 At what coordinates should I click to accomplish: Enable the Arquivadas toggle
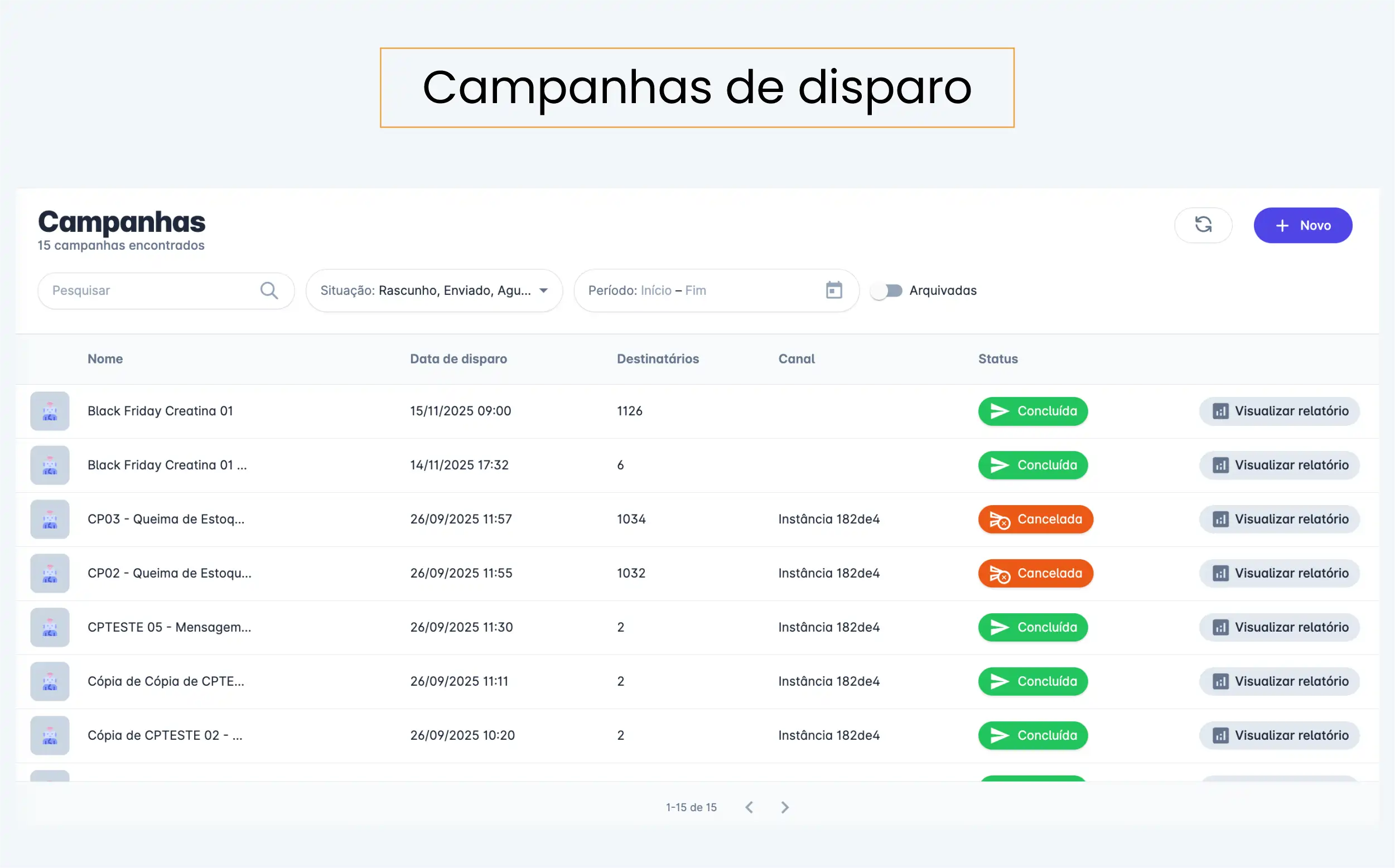click(886, 290)
